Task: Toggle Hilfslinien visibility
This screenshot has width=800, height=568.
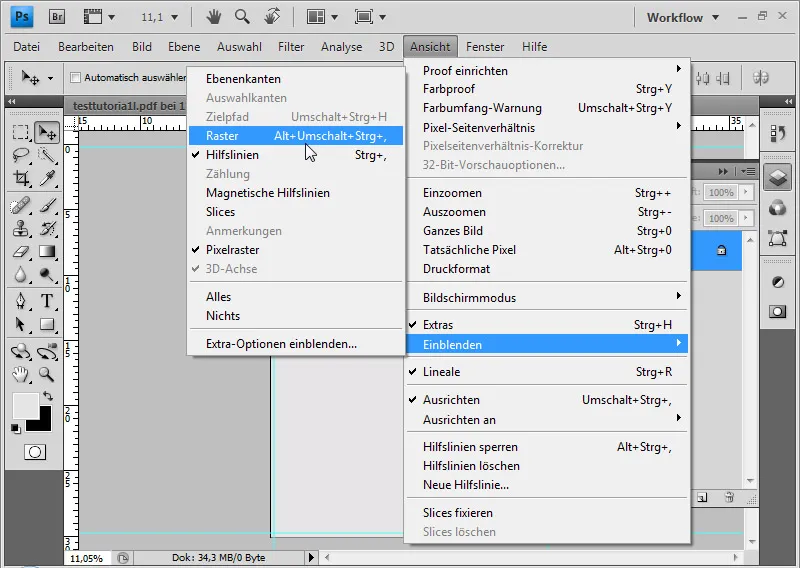Action: (x=296, y=155)
